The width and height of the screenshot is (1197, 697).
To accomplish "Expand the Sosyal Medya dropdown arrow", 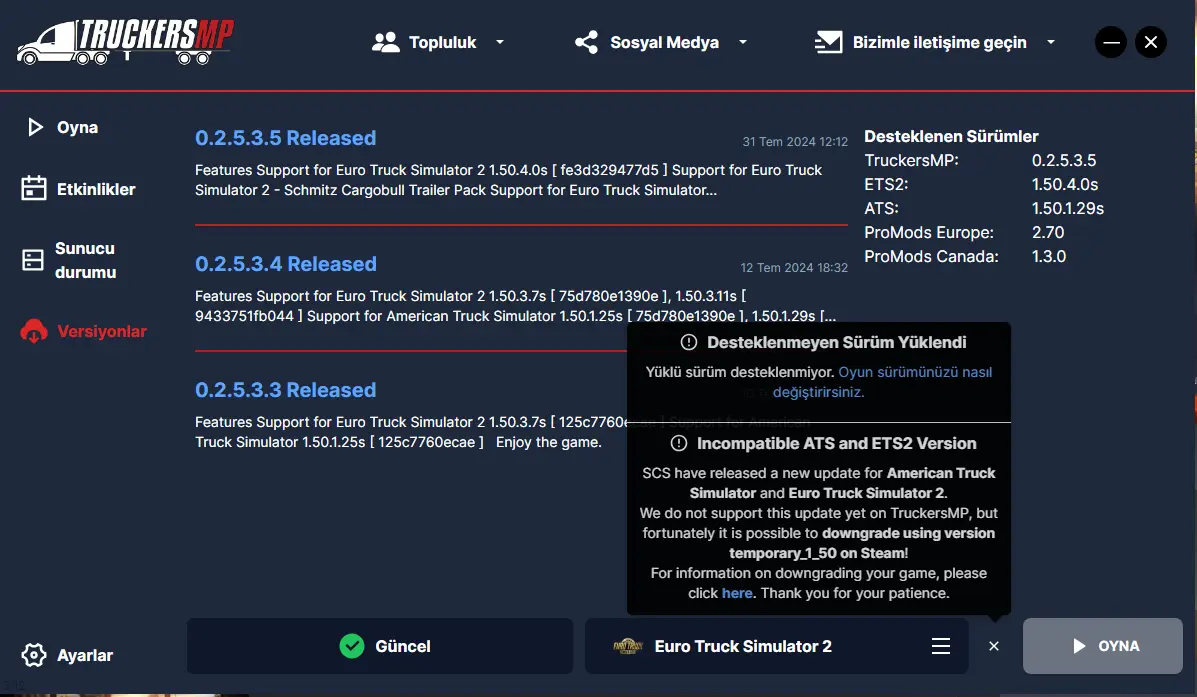I will pos(743,42).
